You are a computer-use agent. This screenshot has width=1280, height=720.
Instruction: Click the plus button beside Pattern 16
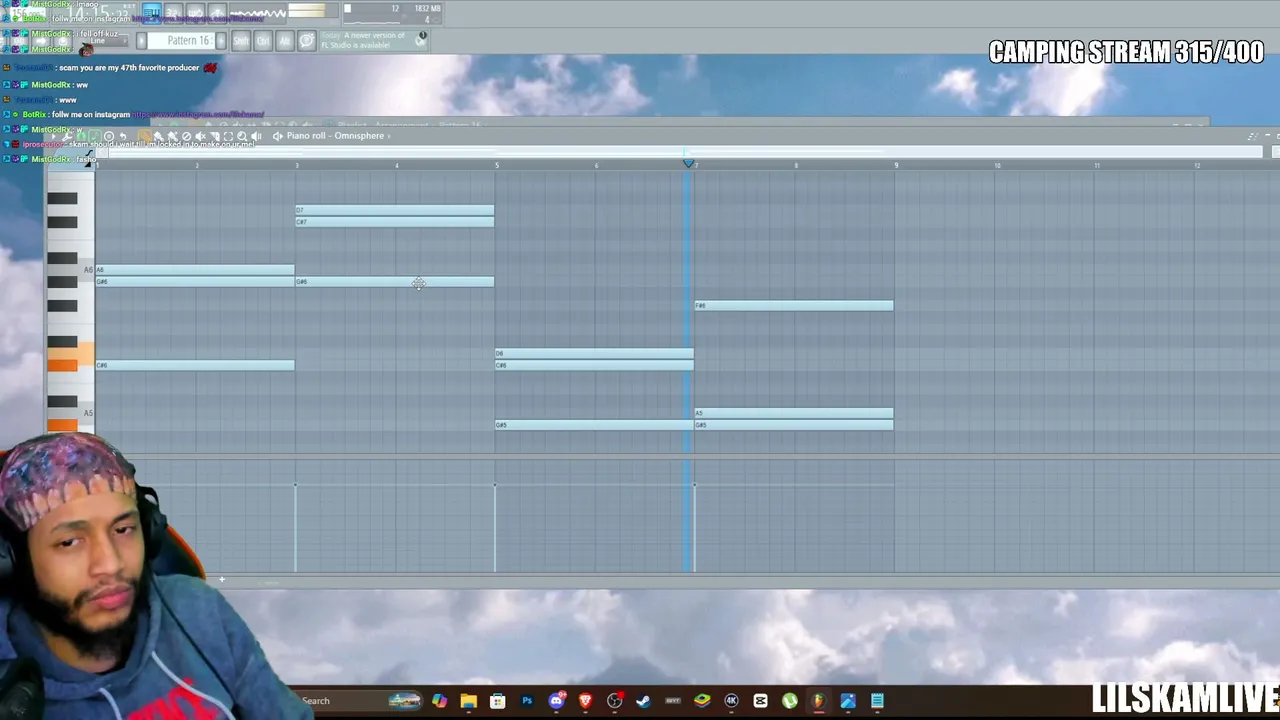(221, 41)
